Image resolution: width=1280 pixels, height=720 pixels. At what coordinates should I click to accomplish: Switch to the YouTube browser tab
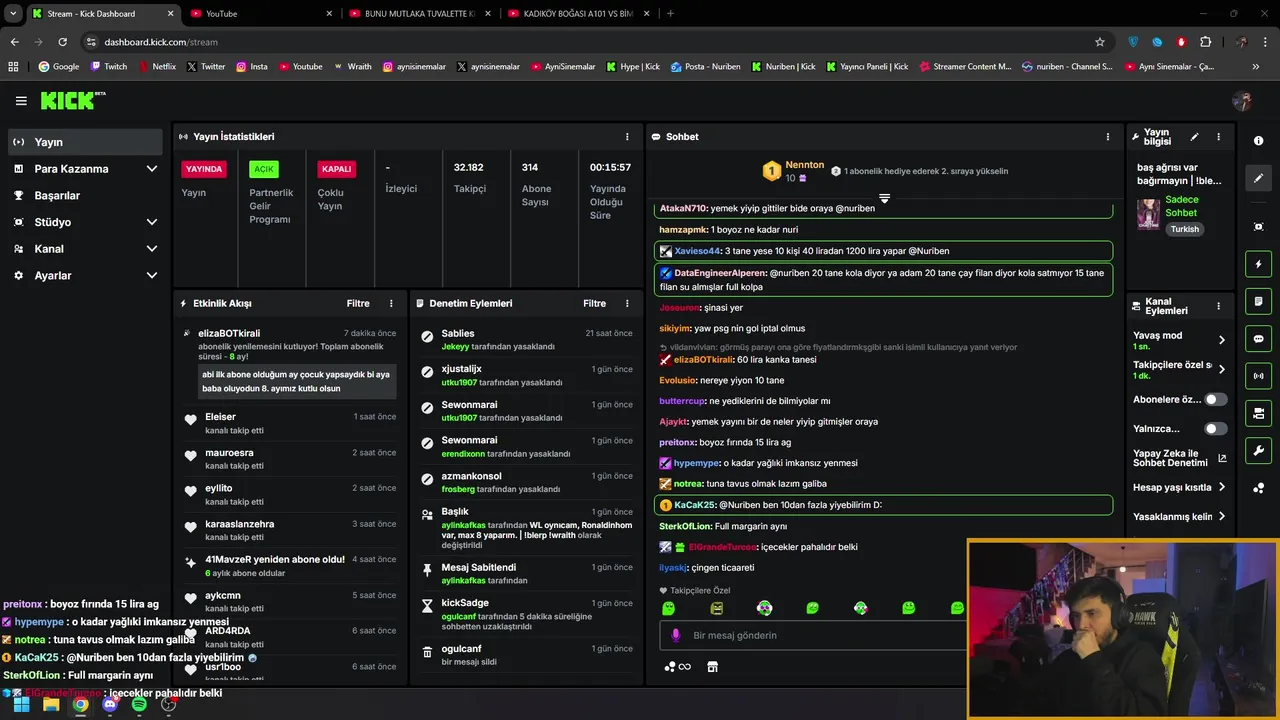pos(261,14)
